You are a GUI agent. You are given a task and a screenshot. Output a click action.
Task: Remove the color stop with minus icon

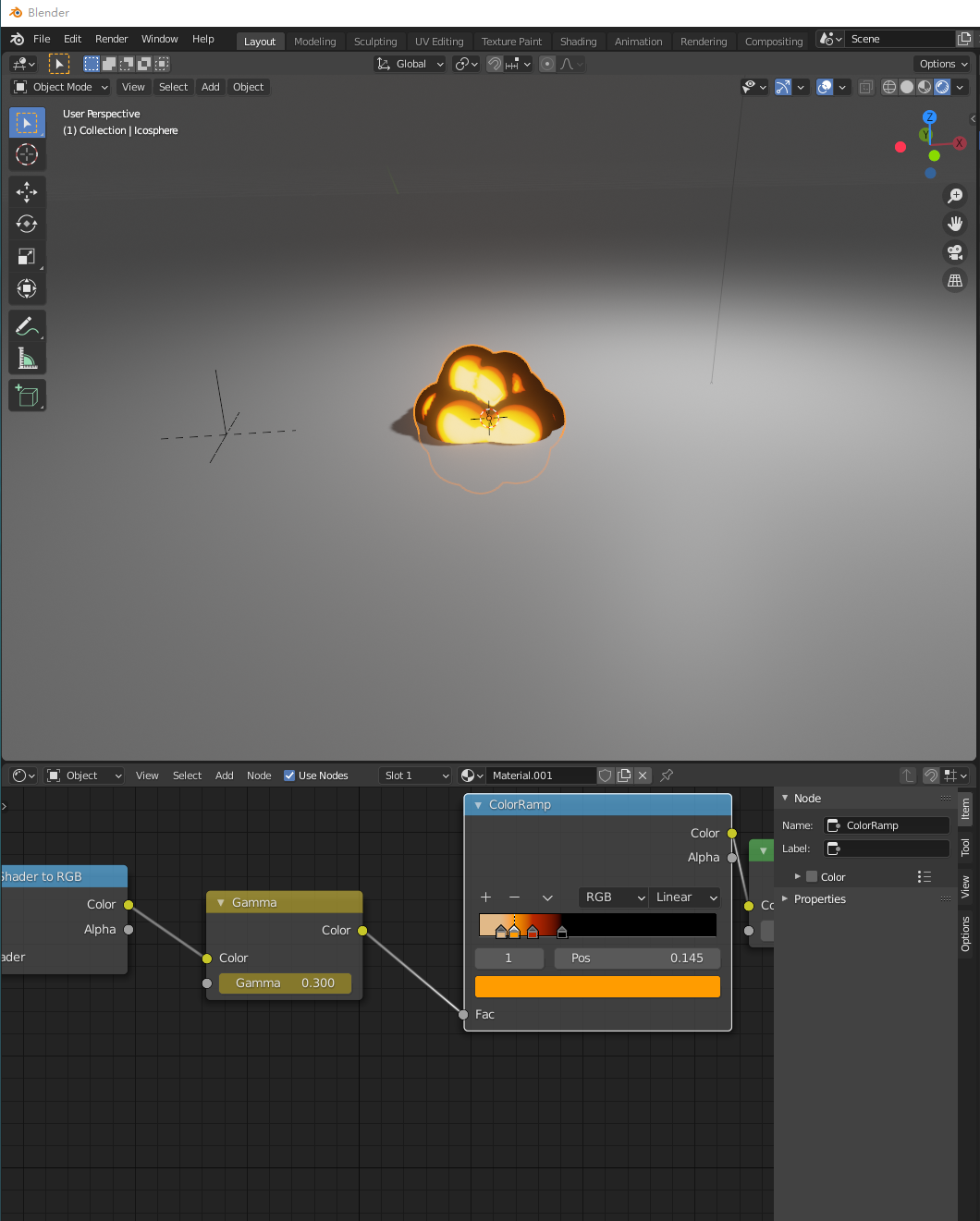(514, 897)
